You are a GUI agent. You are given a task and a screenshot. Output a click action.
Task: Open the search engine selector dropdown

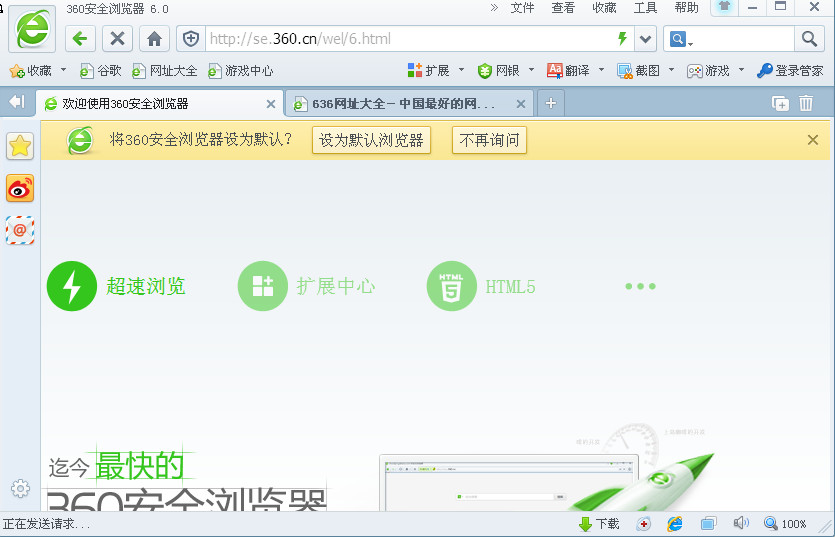pos(681,39)
